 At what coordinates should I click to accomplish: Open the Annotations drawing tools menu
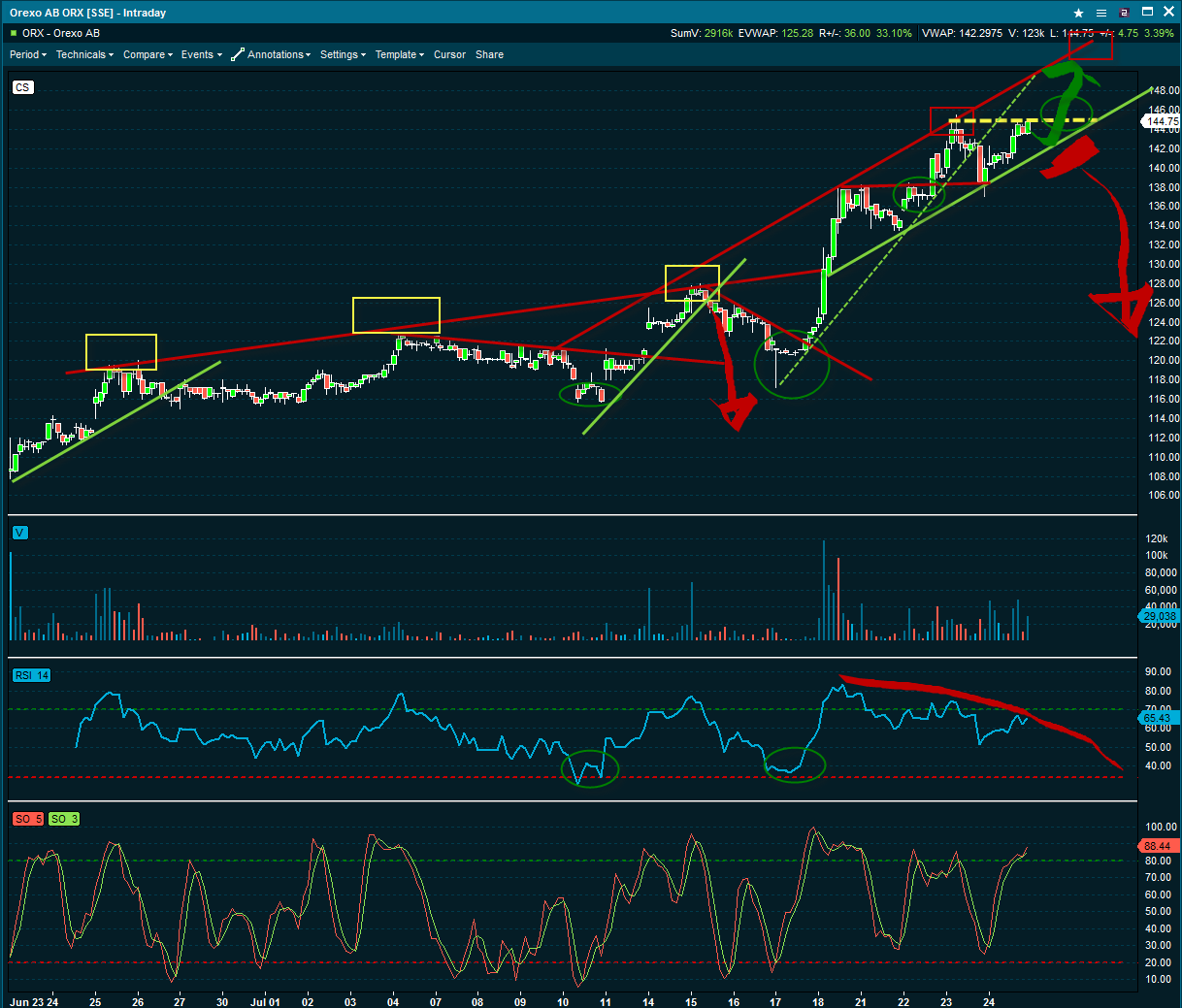[x=279, y=55]
